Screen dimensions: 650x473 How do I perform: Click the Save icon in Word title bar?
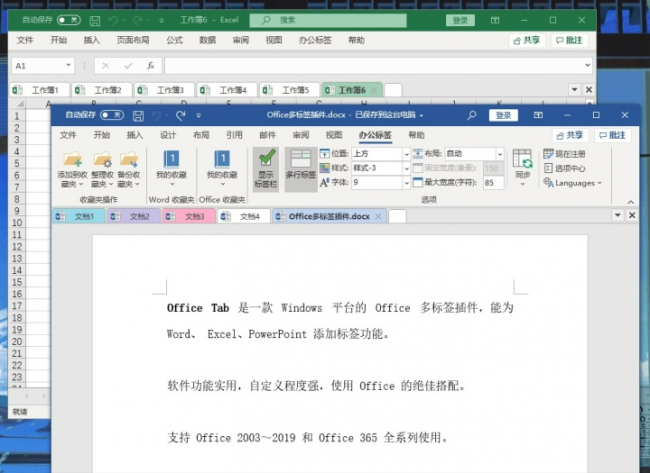[x=138, y=116]
